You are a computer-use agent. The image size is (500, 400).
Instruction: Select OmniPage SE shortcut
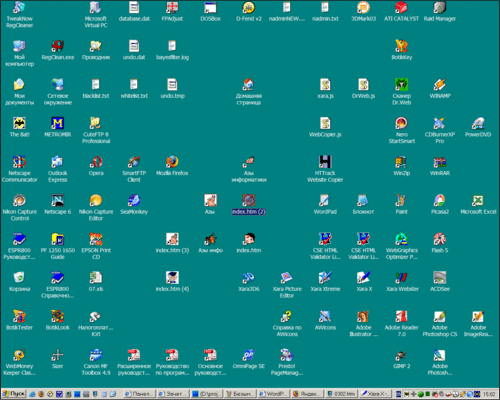249,355
